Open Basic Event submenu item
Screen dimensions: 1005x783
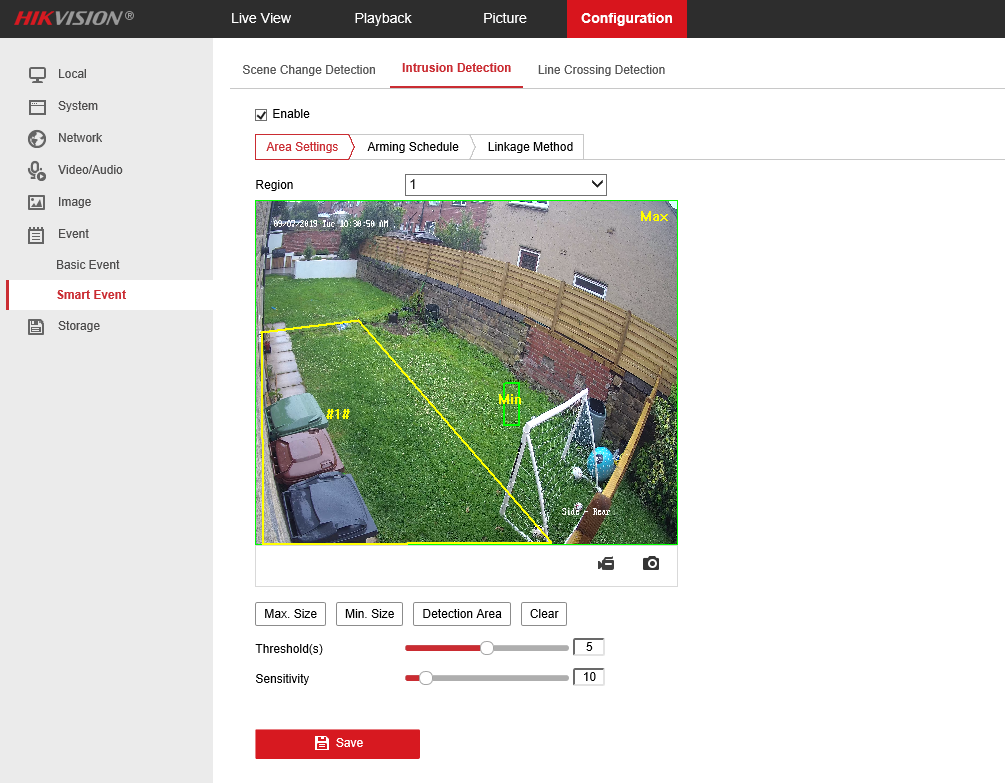coord(88,265)
